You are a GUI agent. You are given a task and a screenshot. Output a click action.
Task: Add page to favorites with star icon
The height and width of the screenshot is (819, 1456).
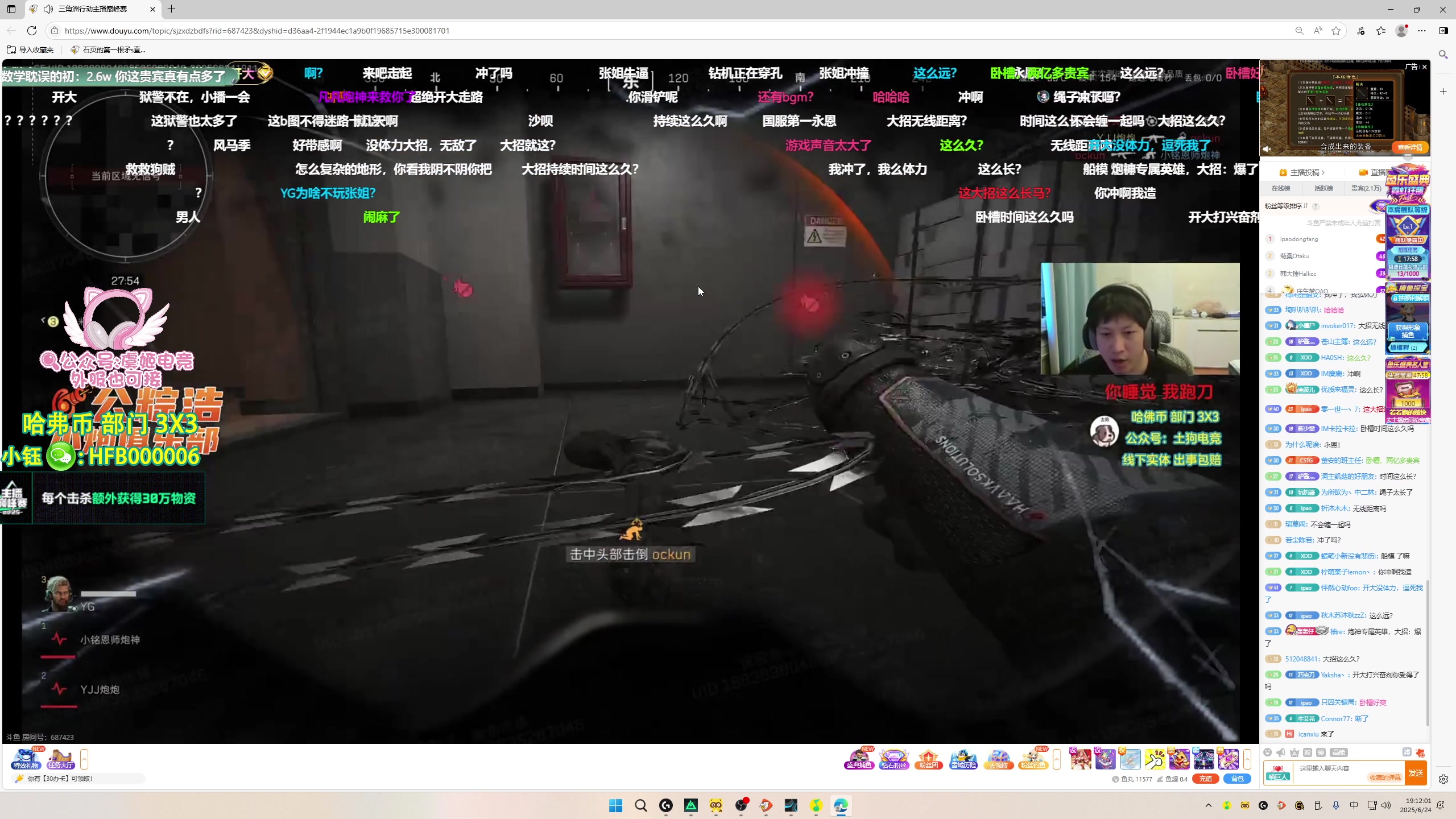(1336, 31)
